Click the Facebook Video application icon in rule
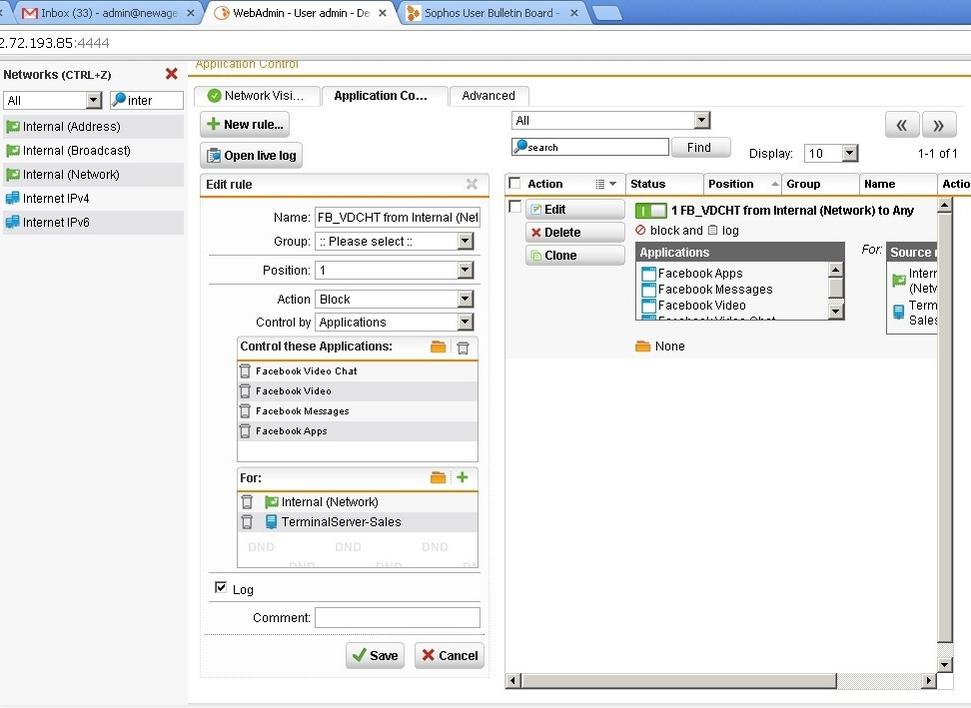The width and height of the screenshot is (971, 708). (649, 306)
